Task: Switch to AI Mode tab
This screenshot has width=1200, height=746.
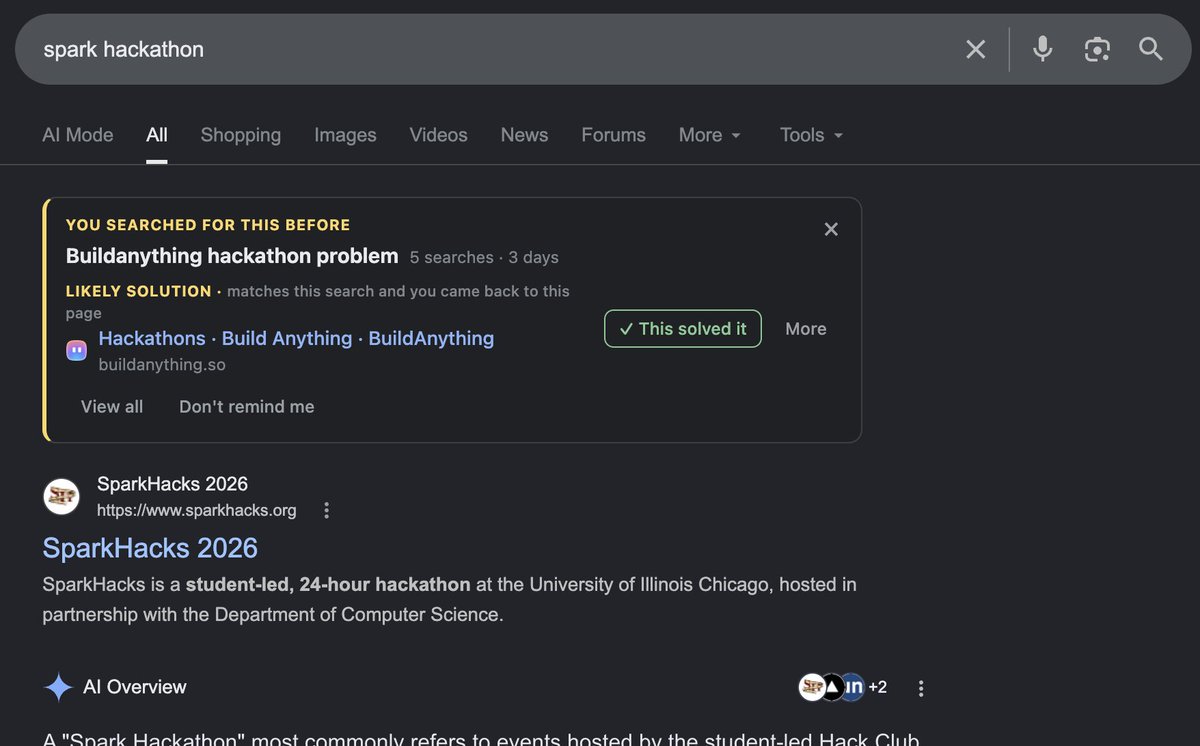Action: [x=78, y=135]
